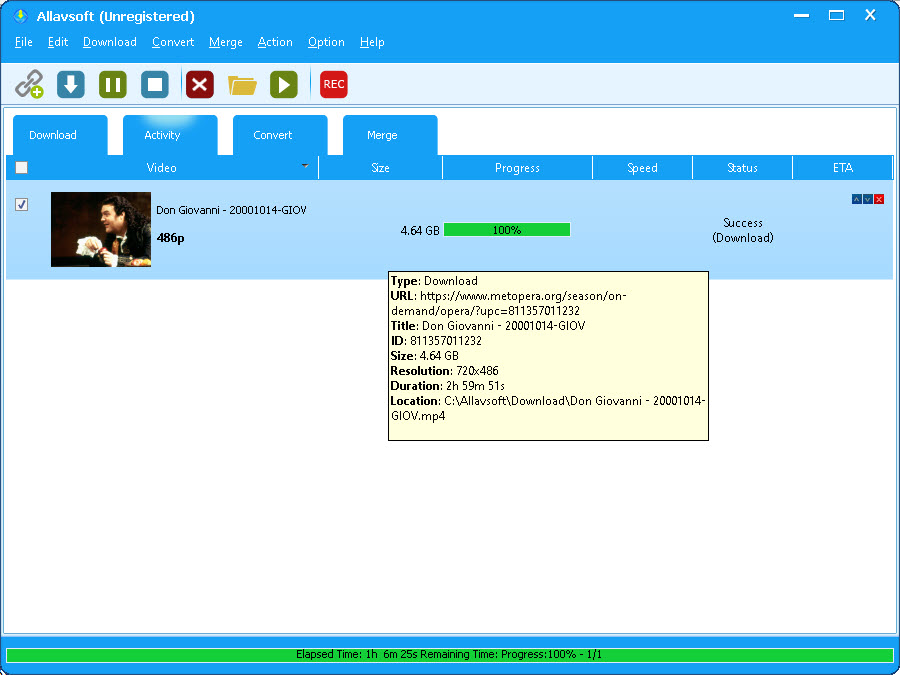
Task: Play video with green play icon
Action: (284, 84)
